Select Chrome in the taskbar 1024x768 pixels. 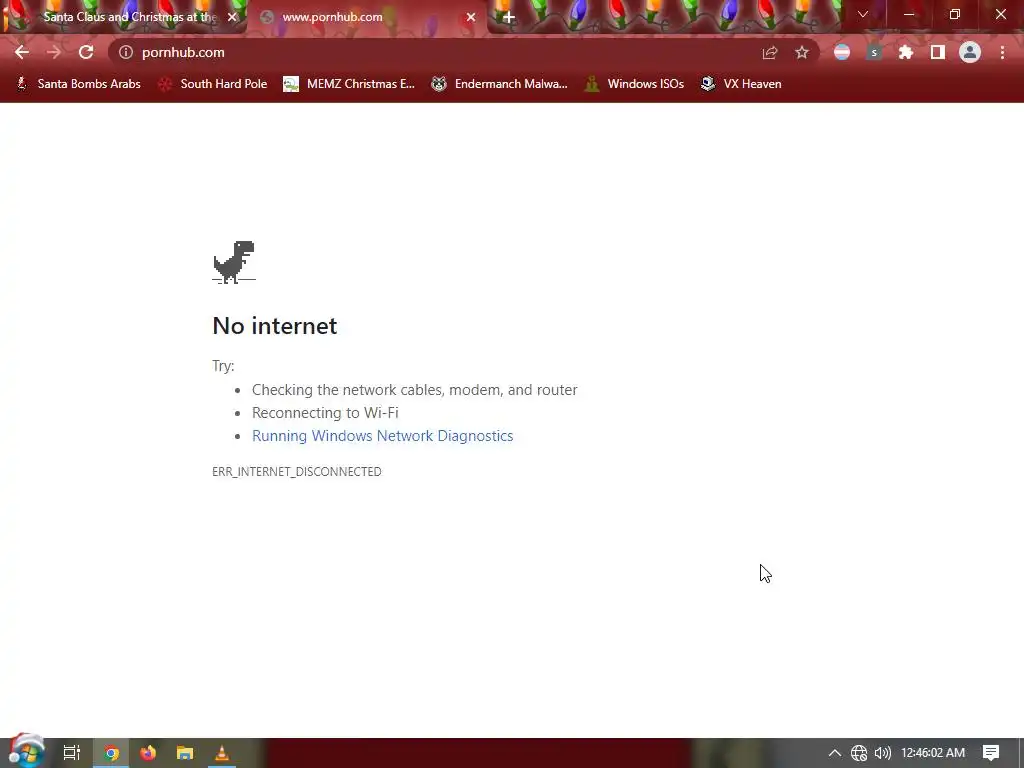111,753
